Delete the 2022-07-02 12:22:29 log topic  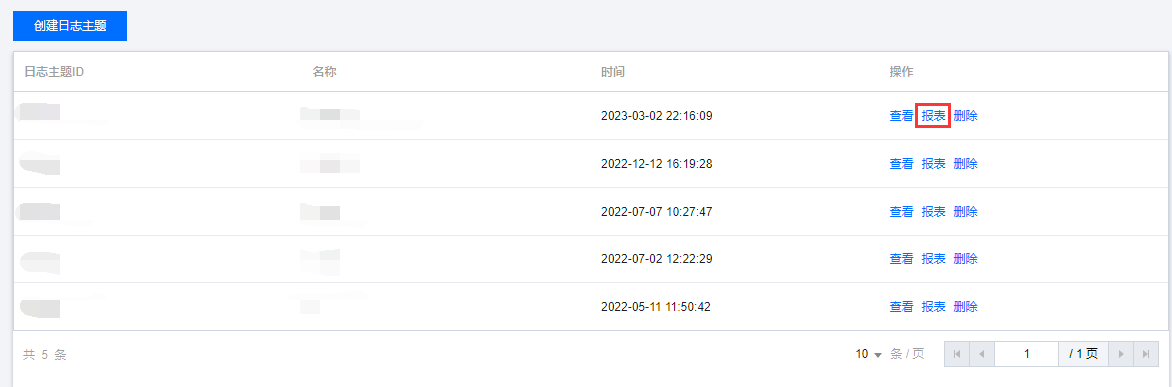966,258
